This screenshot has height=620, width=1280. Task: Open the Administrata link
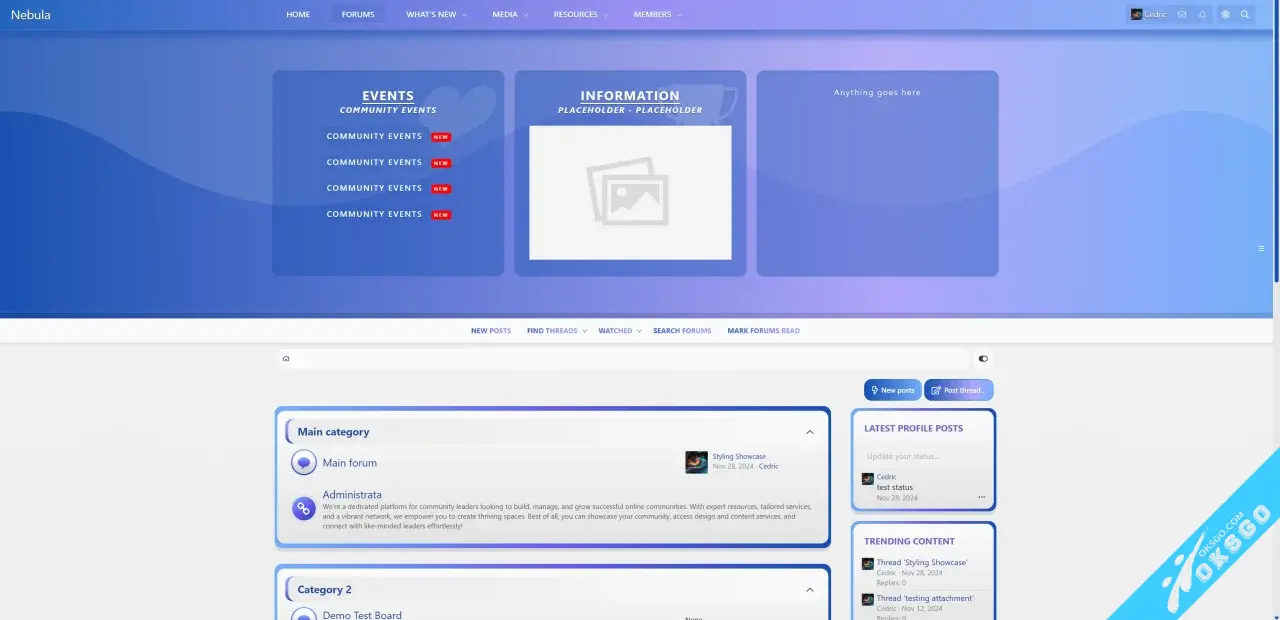point(352,495)
